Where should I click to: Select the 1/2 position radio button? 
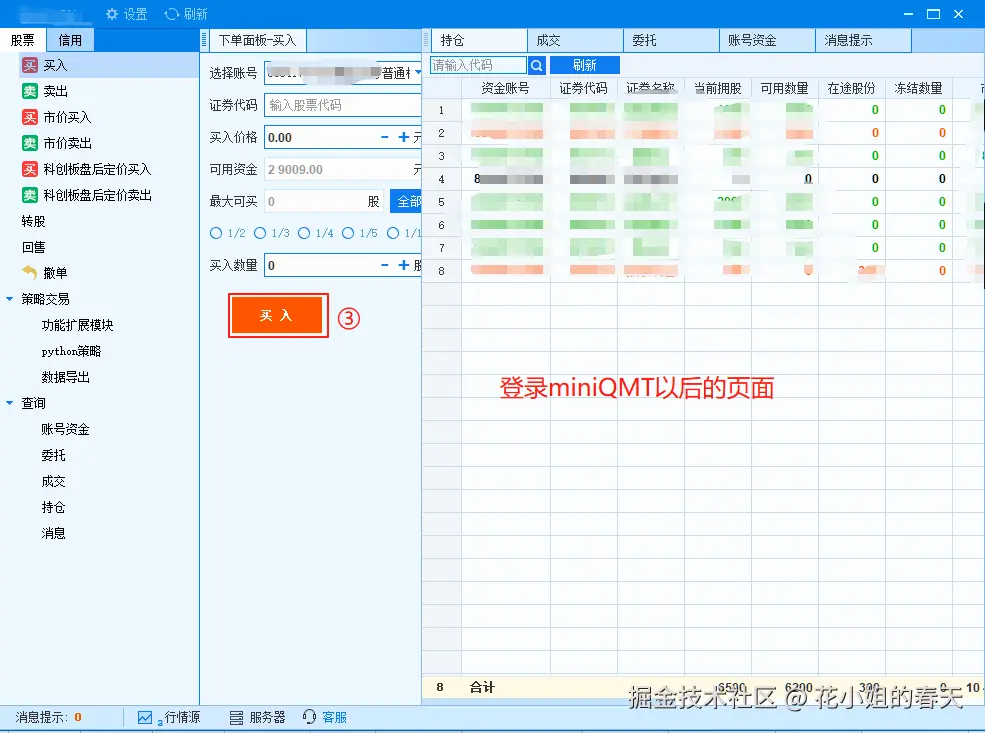coord(216,233)
